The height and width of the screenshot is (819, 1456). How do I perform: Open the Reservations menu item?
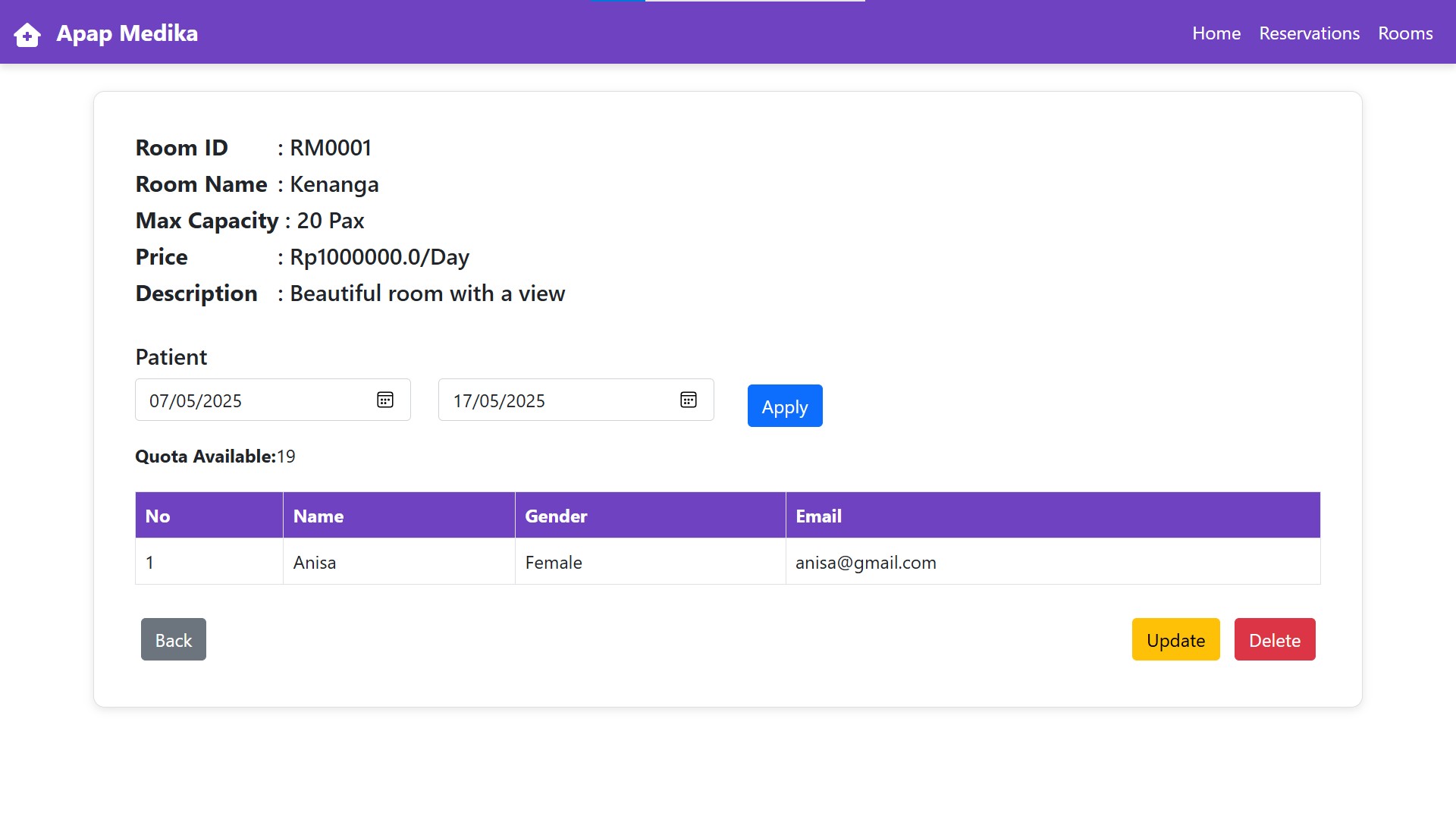(x=1309, y=33)
